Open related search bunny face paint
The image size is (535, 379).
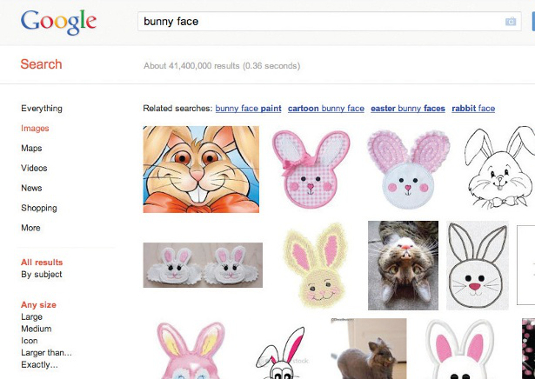point(248,108)
